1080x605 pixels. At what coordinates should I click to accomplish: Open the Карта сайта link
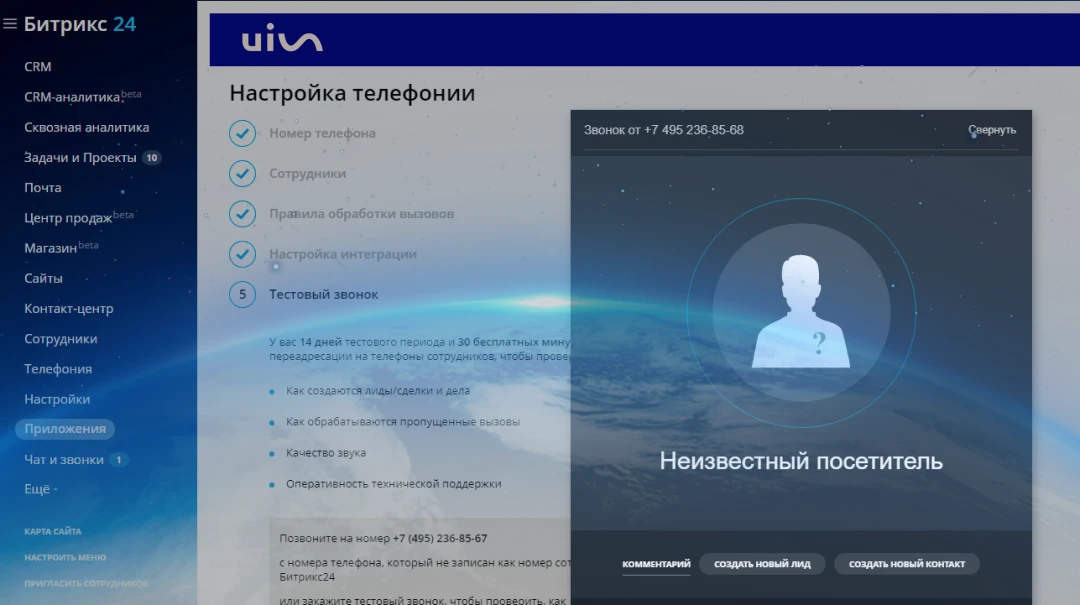coord(52,531)
